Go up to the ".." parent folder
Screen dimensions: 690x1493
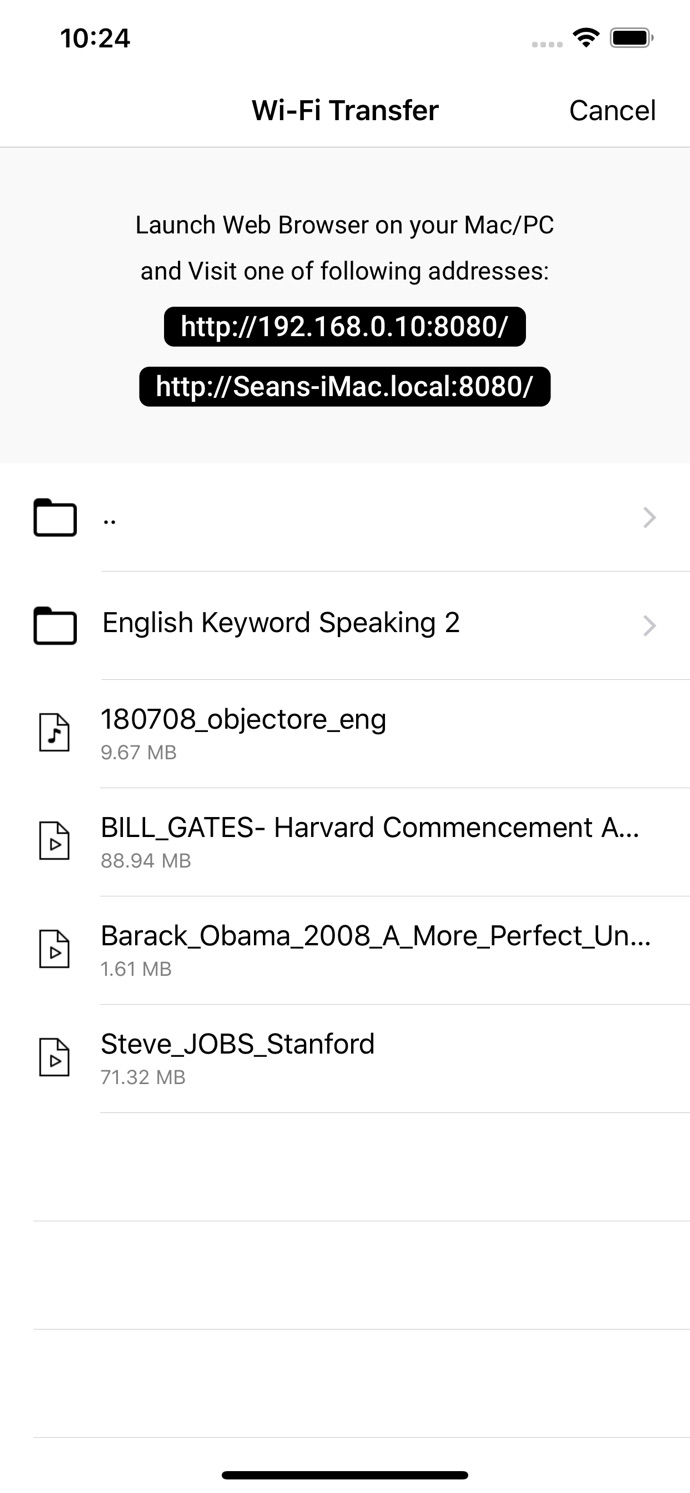pos(110,517)
